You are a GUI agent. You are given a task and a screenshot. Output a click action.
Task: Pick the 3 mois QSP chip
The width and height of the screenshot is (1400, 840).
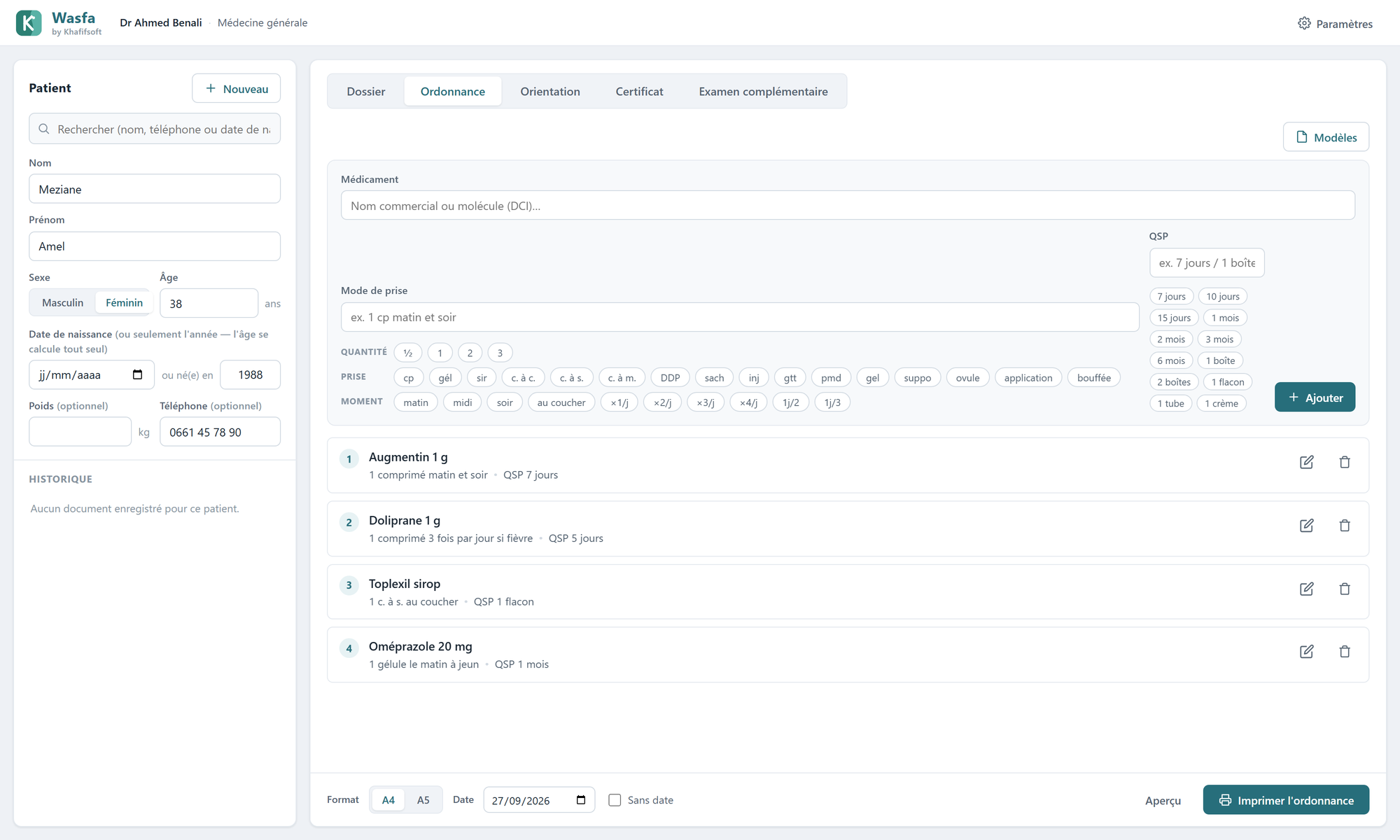1219,339
